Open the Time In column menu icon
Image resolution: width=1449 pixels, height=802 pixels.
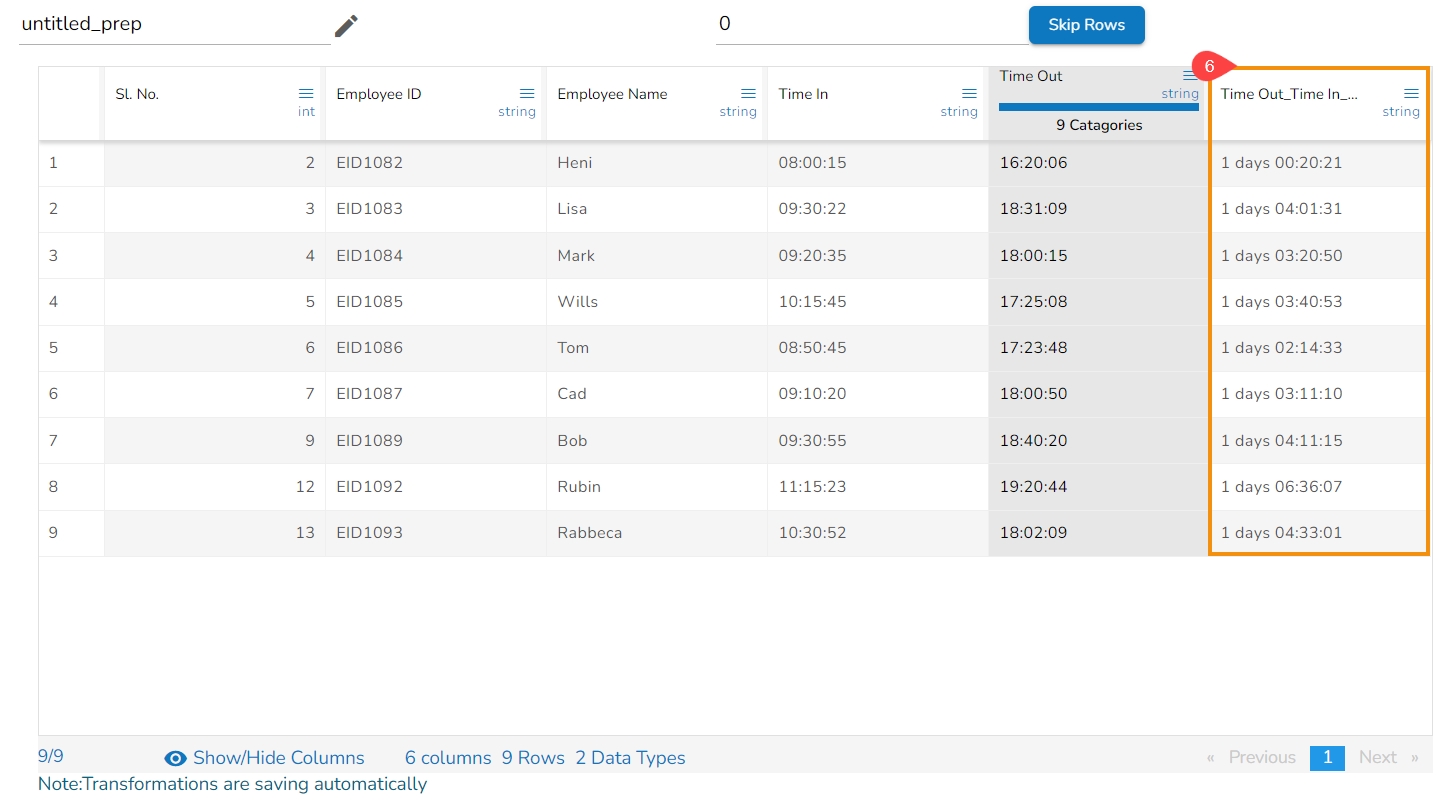[x=969, y=94]
